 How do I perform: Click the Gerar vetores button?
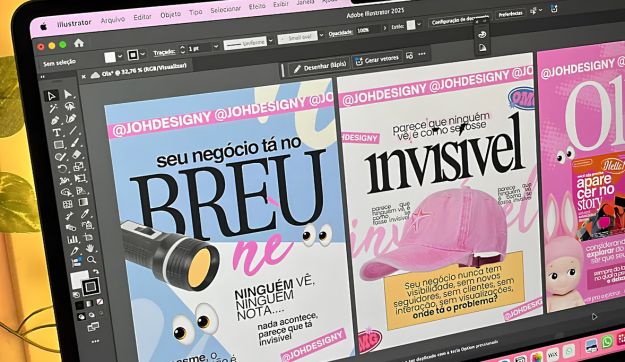pyautogui.click(x=377, y=60)
